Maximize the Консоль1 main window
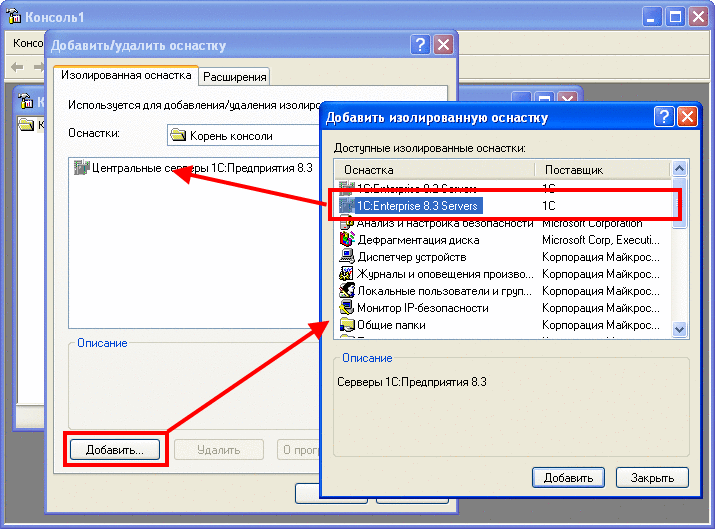715x529 pixels. [675, 17]
